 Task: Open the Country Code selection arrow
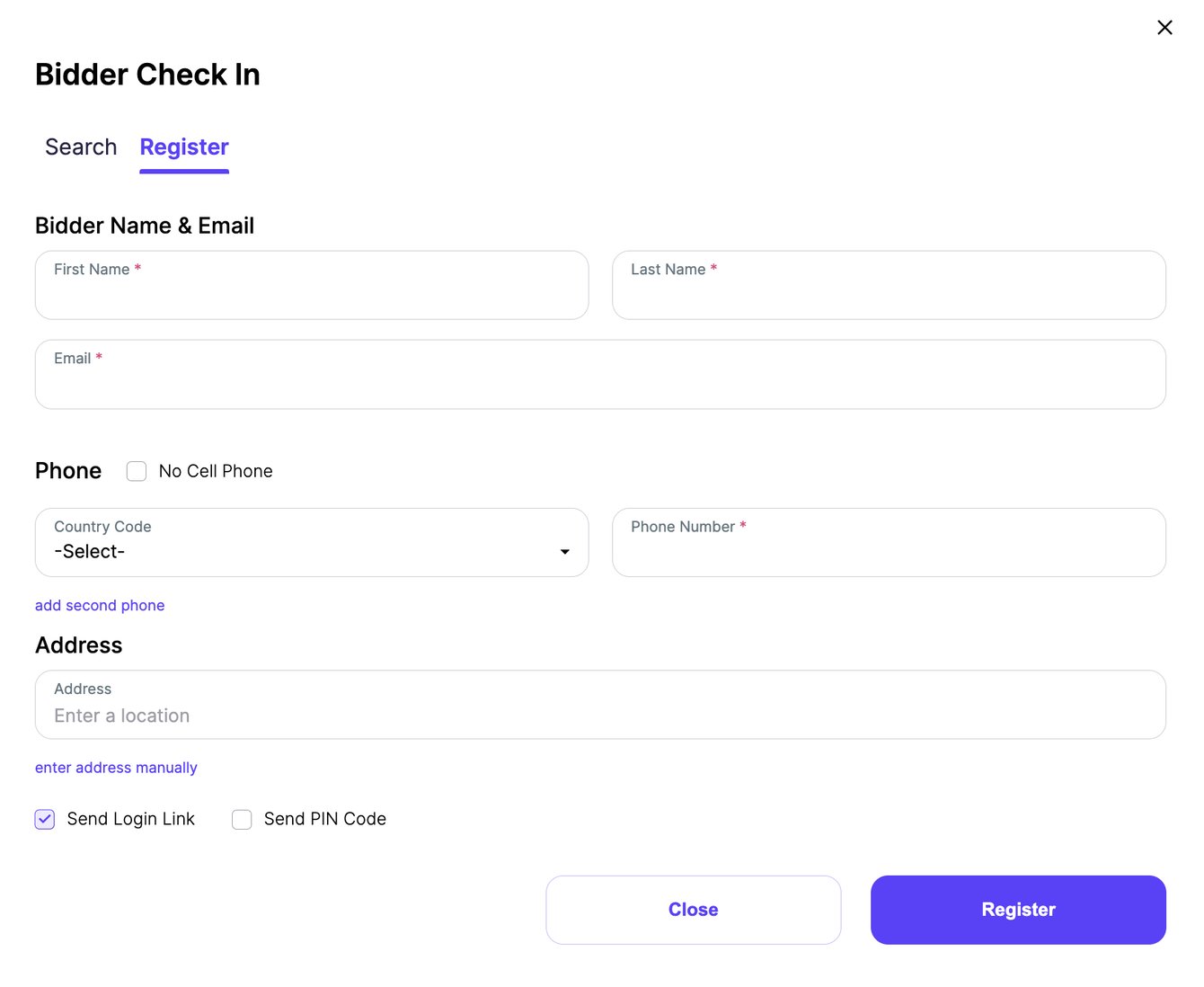coord(564,551)
